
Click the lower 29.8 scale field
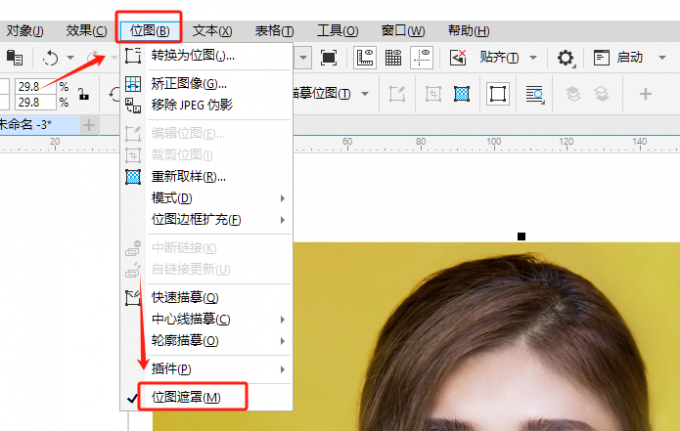pyautogui.click(x=35, y=102)
